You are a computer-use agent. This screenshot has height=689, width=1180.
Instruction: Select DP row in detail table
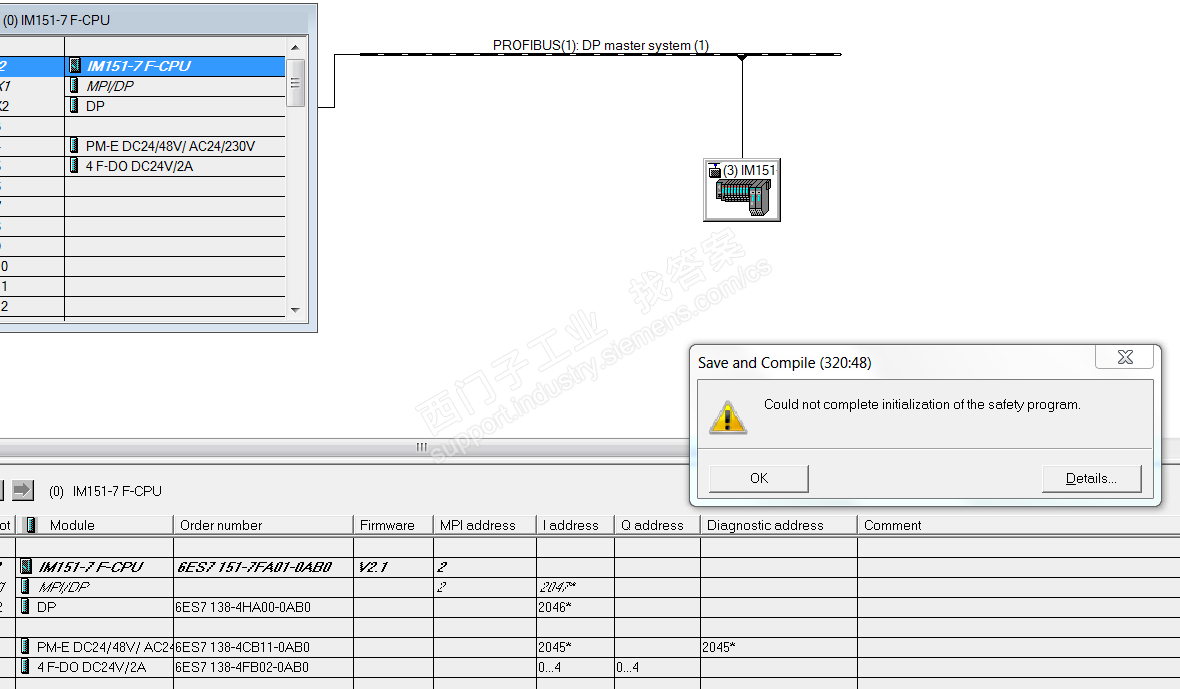(x=590, y=607)
